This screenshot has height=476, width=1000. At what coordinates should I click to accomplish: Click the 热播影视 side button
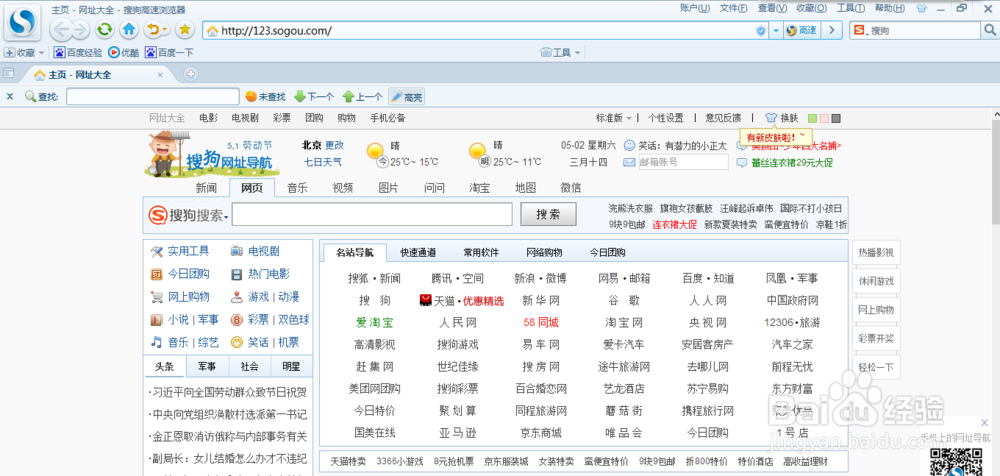[x=876, y=253]
